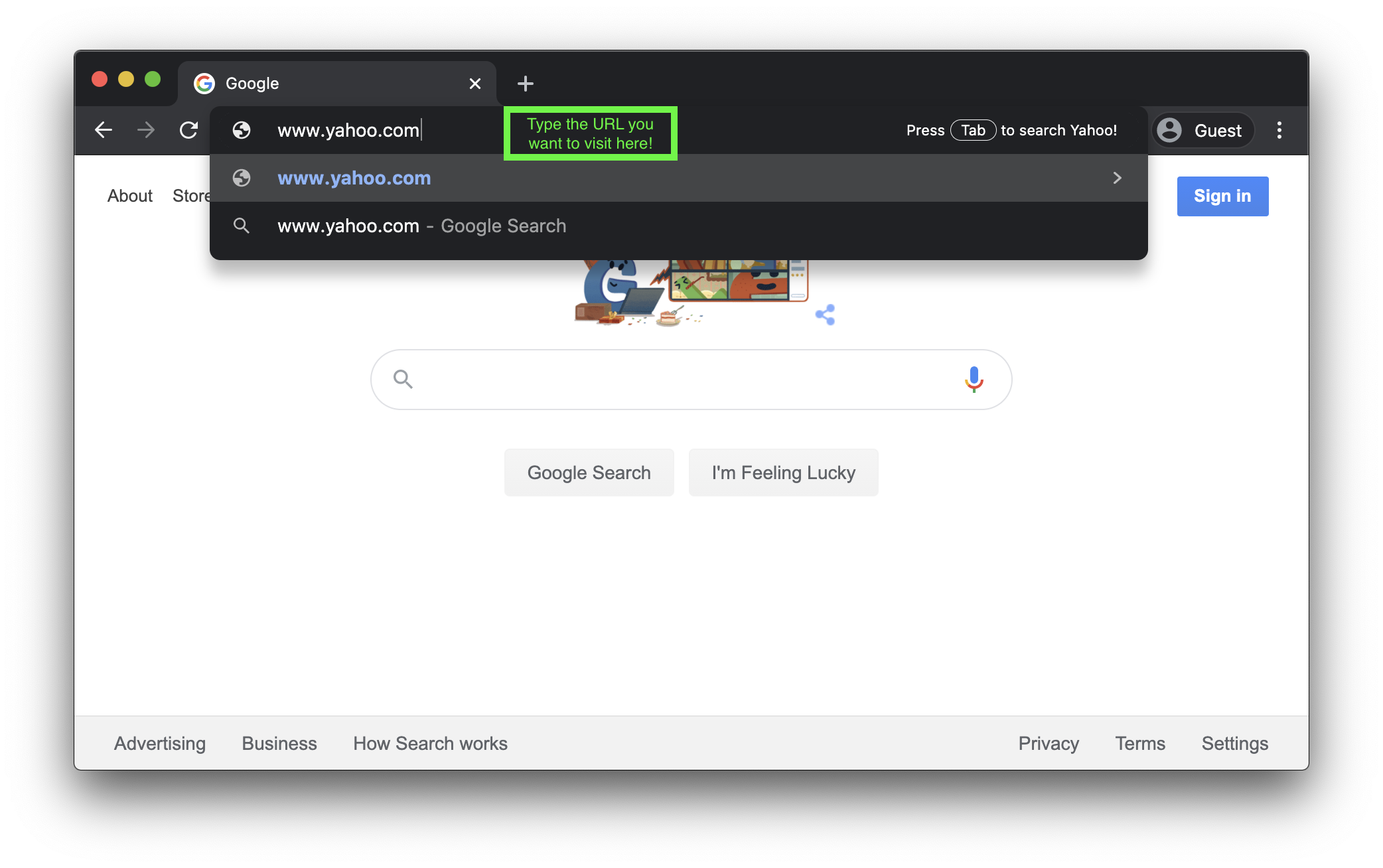Select the Google tab
1383x868 pixels.
337,84
